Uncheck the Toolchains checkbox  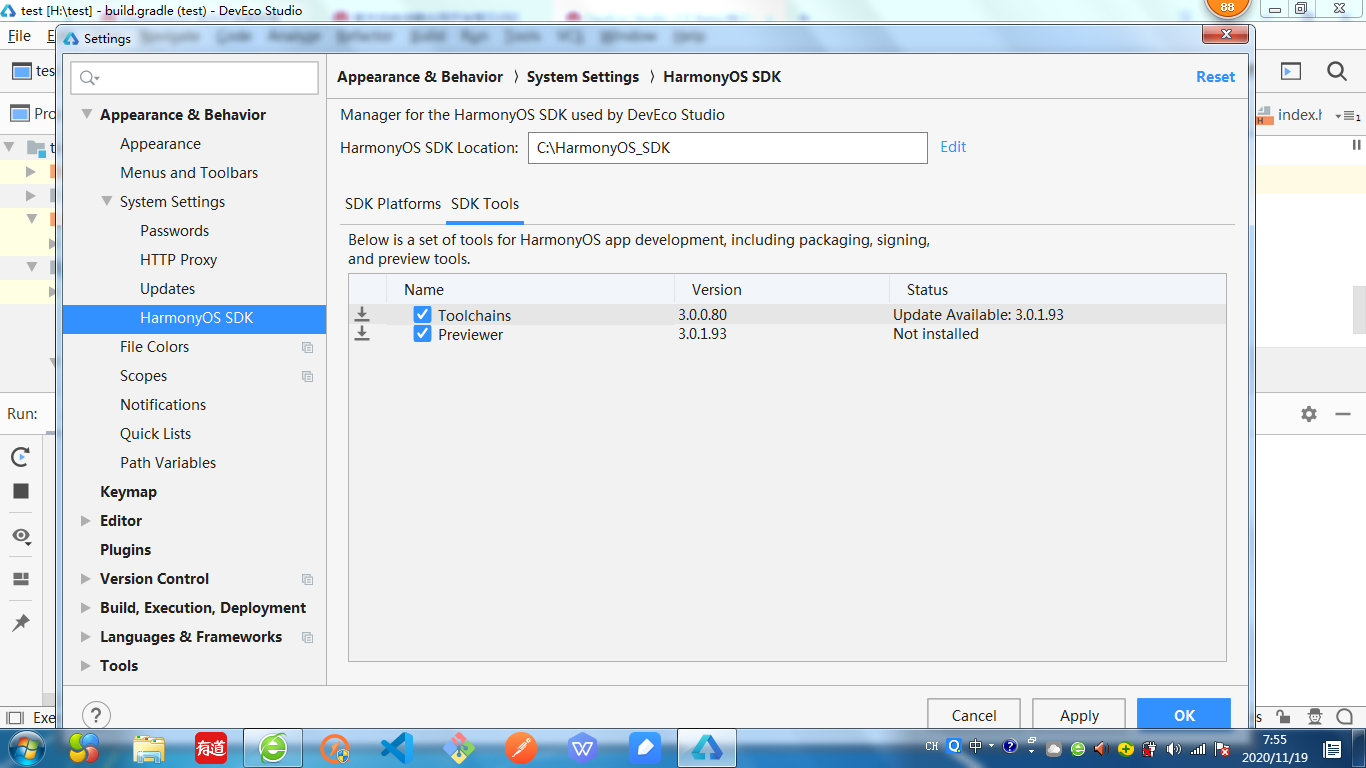click(x=422, y=314)
